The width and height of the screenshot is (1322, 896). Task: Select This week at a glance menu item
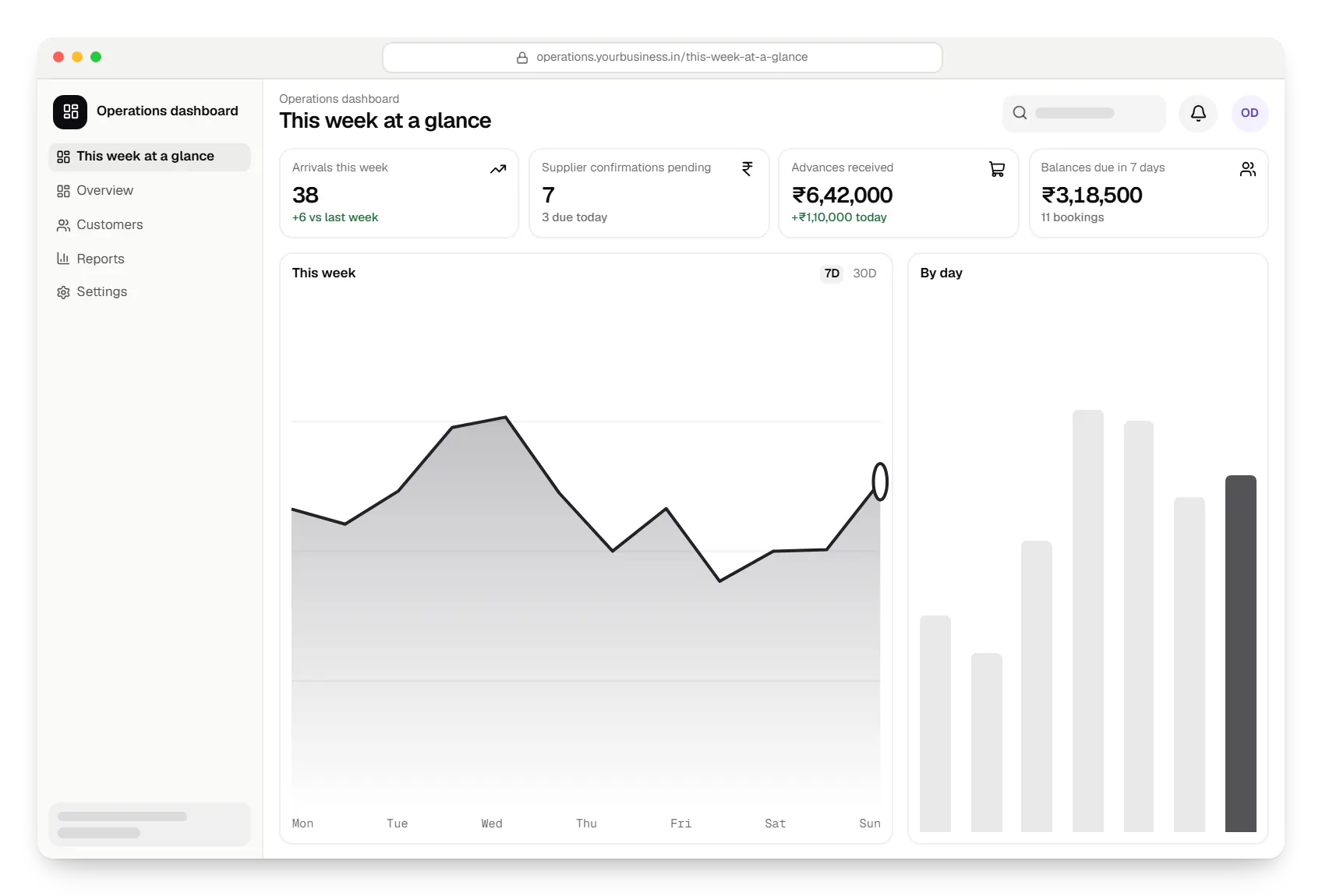[150, 157]
